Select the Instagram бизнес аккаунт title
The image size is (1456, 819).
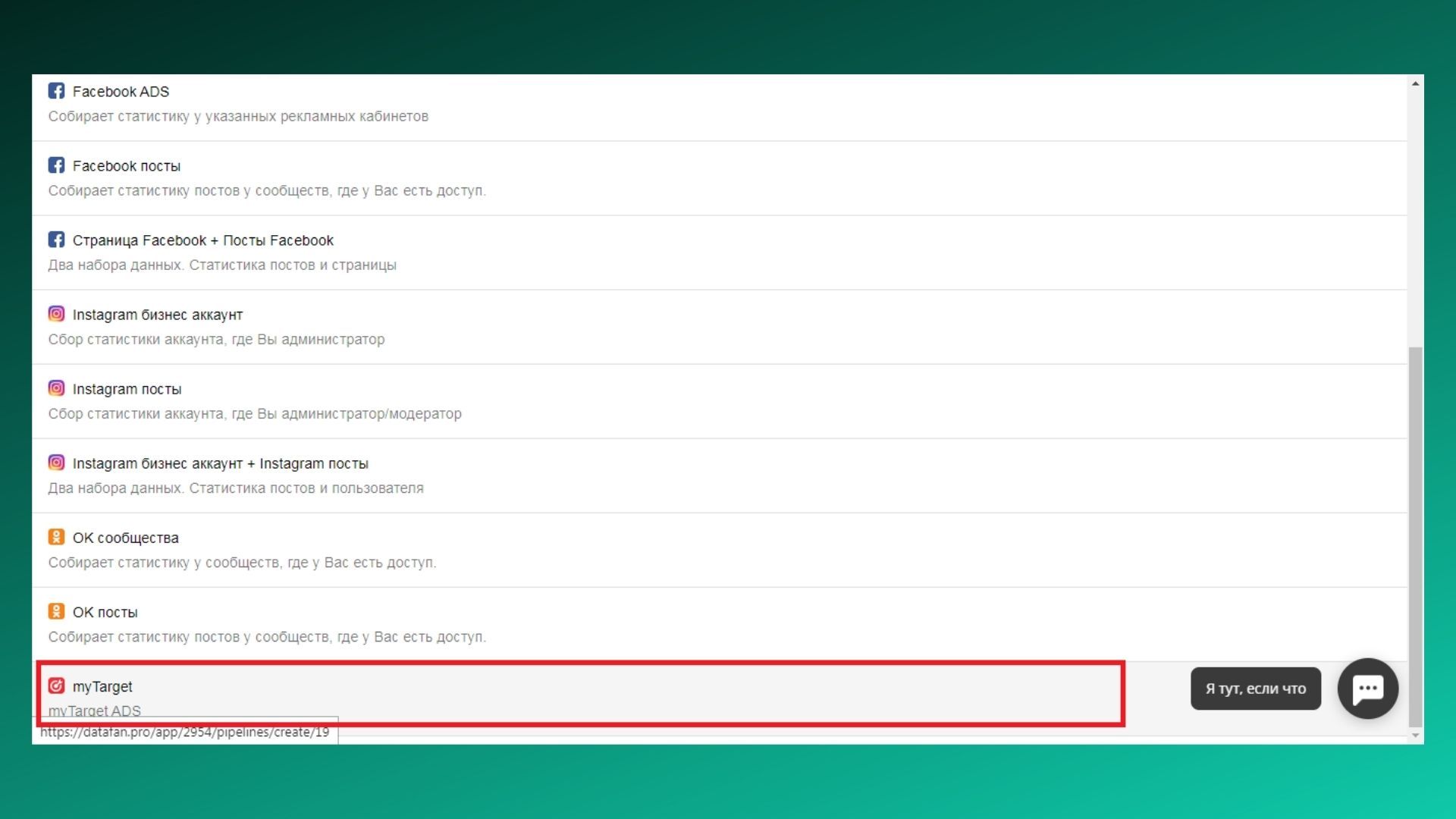point(158,315)
